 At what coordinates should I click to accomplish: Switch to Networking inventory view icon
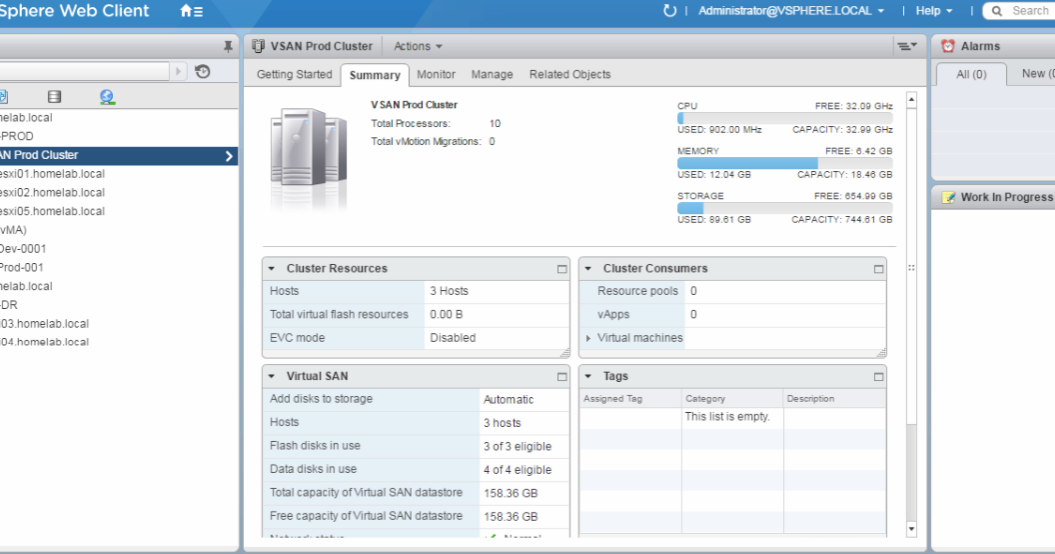[x=107, y=97]
